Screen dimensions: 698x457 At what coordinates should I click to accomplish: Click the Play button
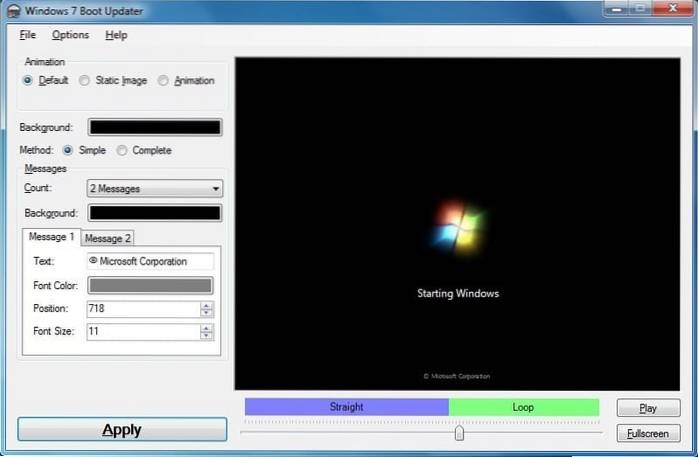[x=648, y=408]
